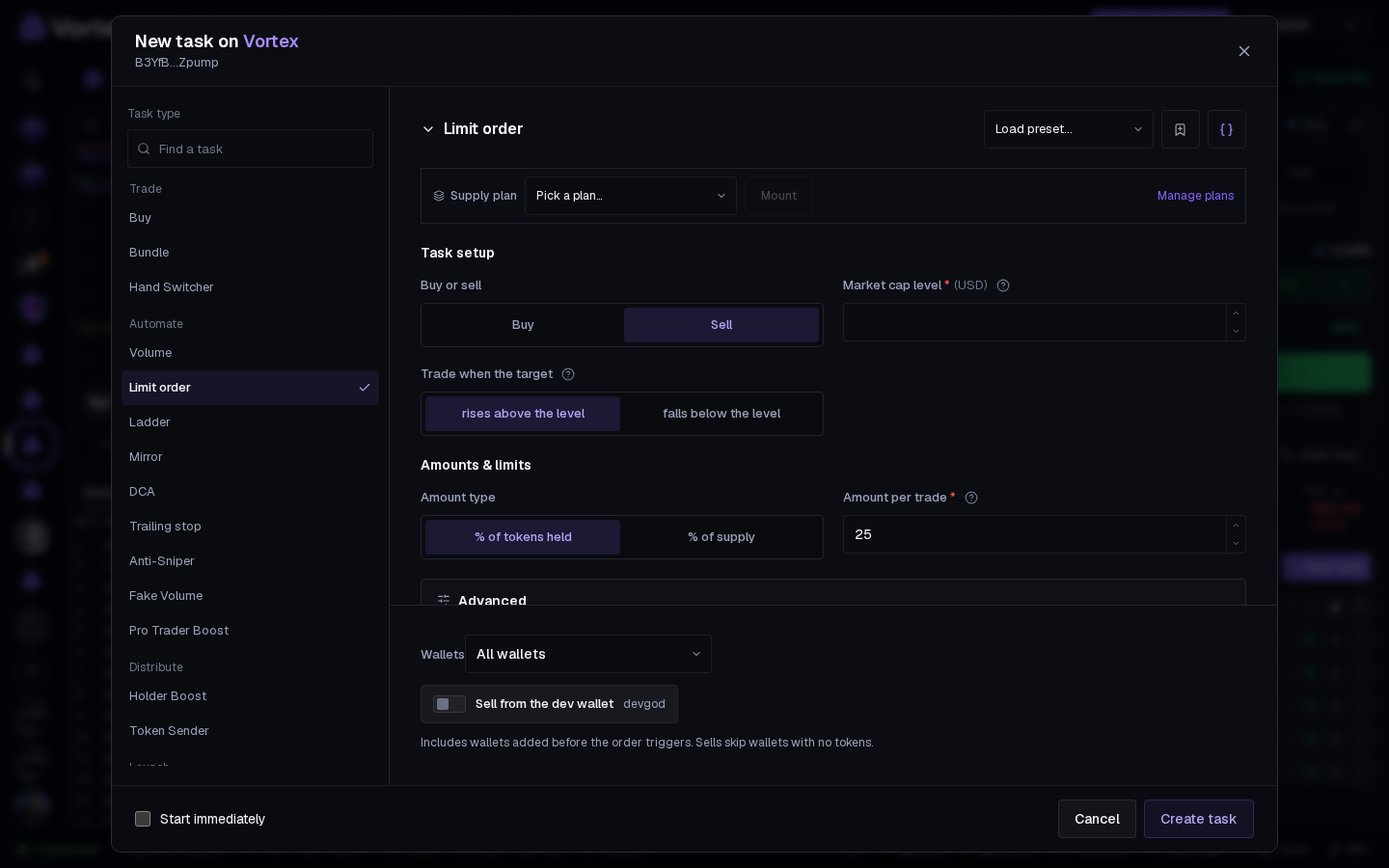The width and height of the screenshot is (1389, 868).
Task: Click the bookmark save preset icon
Action: [x=1180, y=129]
